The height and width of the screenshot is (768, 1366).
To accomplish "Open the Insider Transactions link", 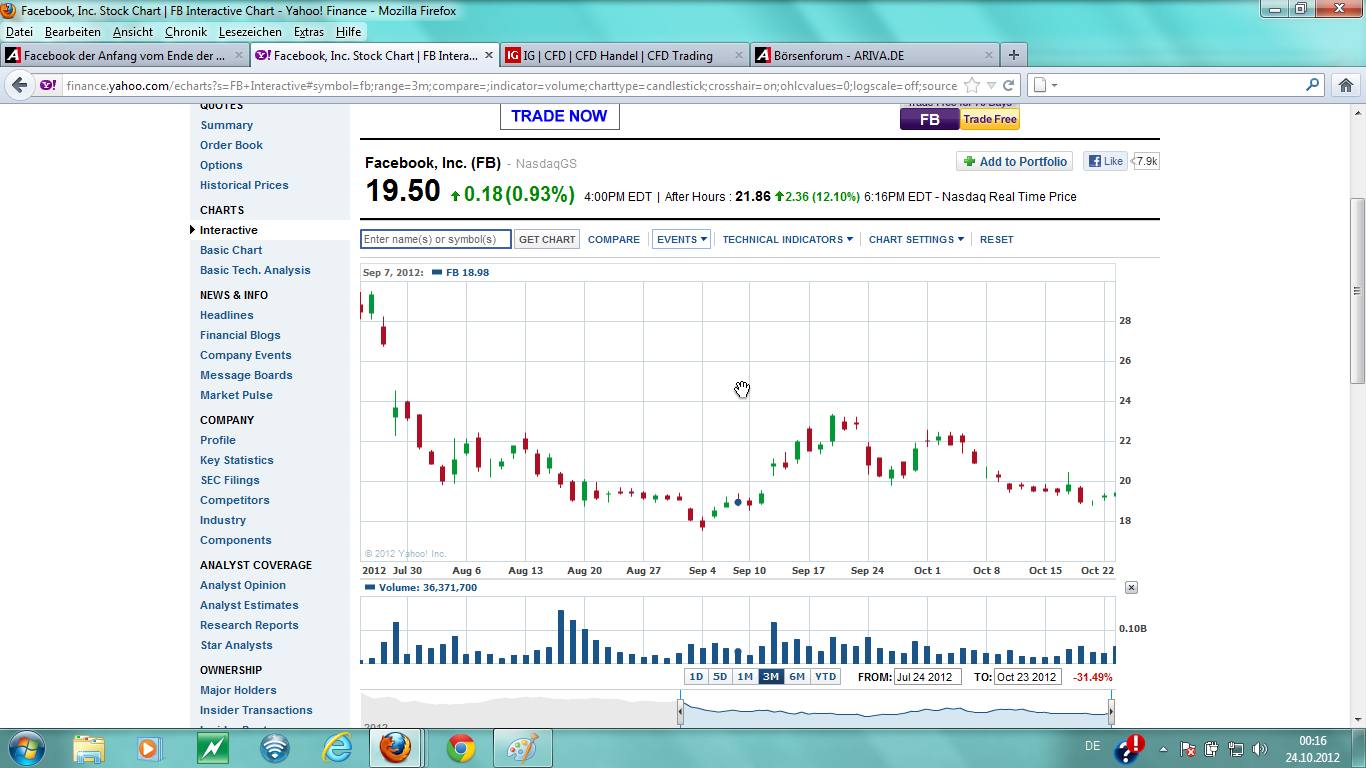I will [x=256, y=710].
